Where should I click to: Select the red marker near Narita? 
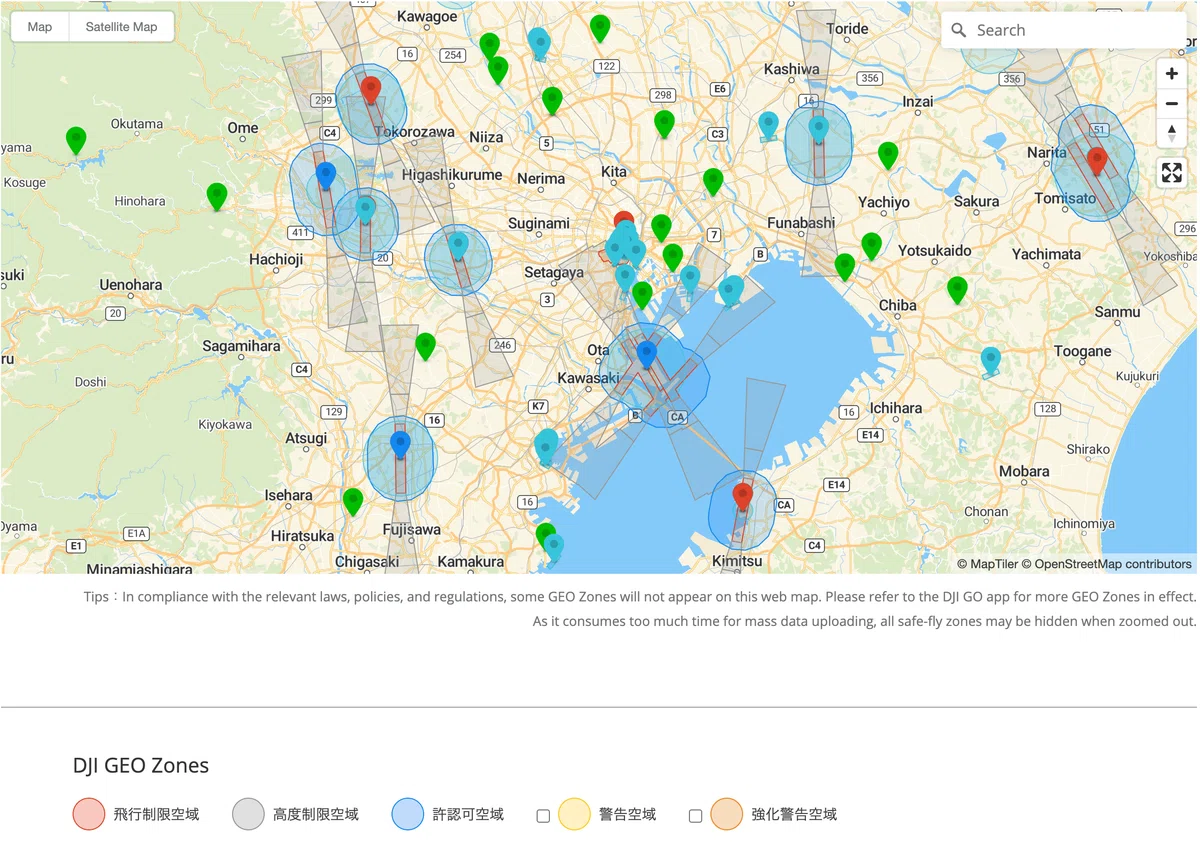point(1097,160)
